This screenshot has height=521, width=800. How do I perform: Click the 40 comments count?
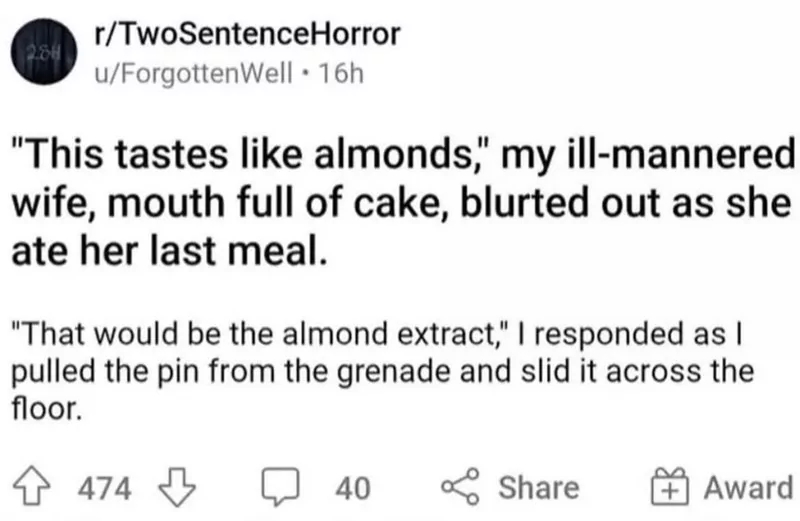(353, 488)
